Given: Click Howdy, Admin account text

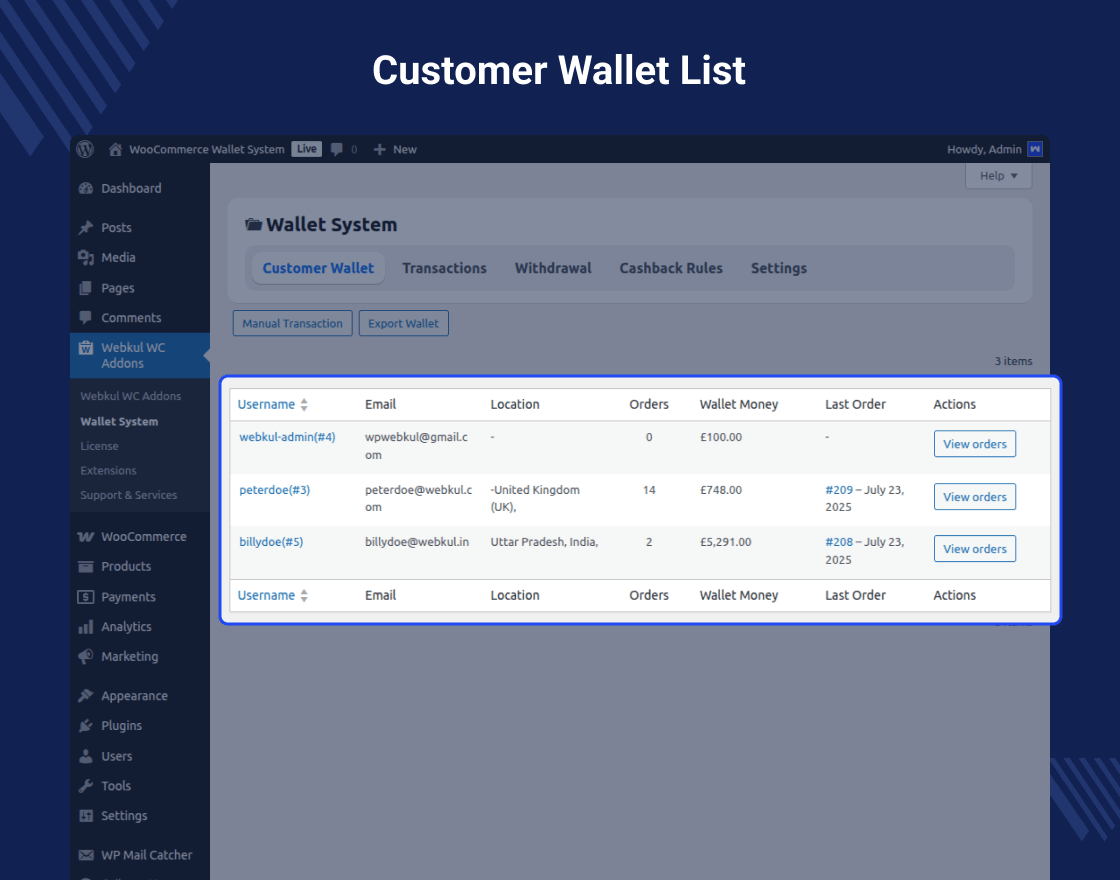Looking at the screenshot, I should [984, 149].
